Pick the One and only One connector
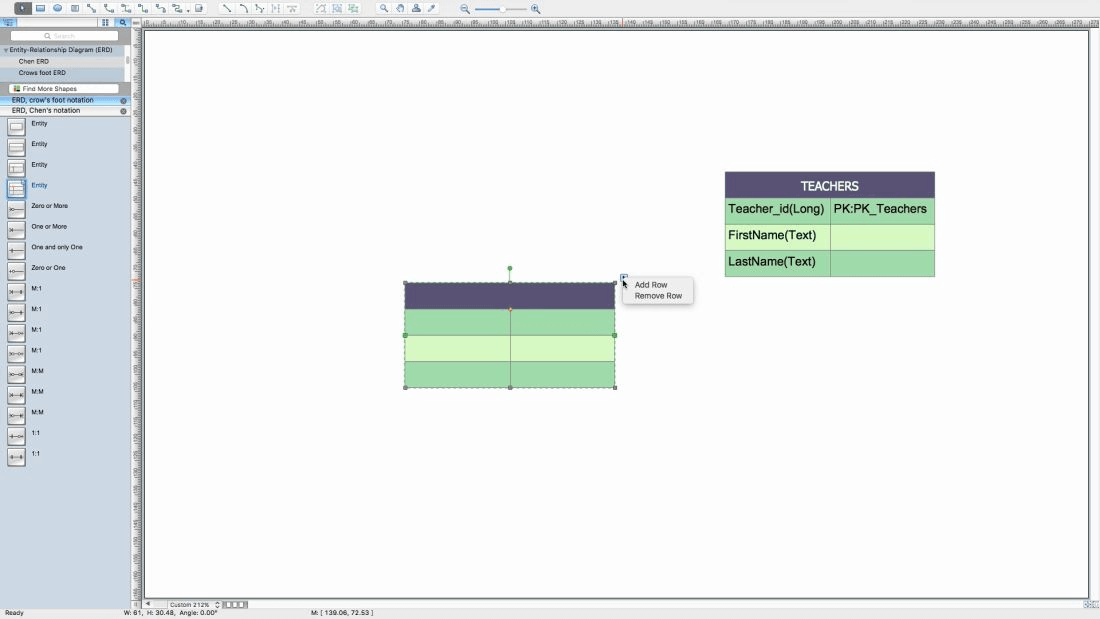Screen dimensions: 1100x619 [x=16, y=251]
